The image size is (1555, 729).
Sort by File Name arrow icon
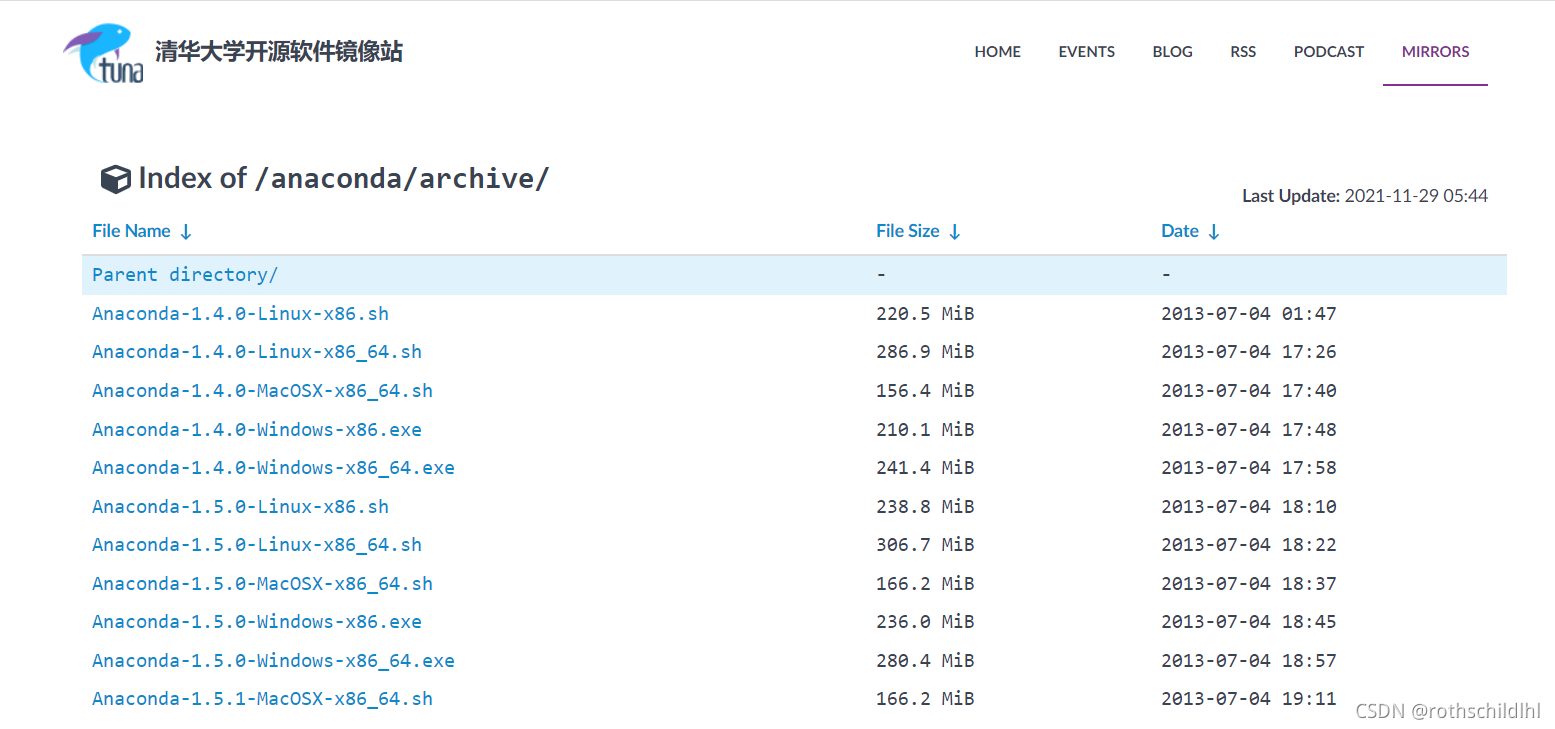coord(185,231)
